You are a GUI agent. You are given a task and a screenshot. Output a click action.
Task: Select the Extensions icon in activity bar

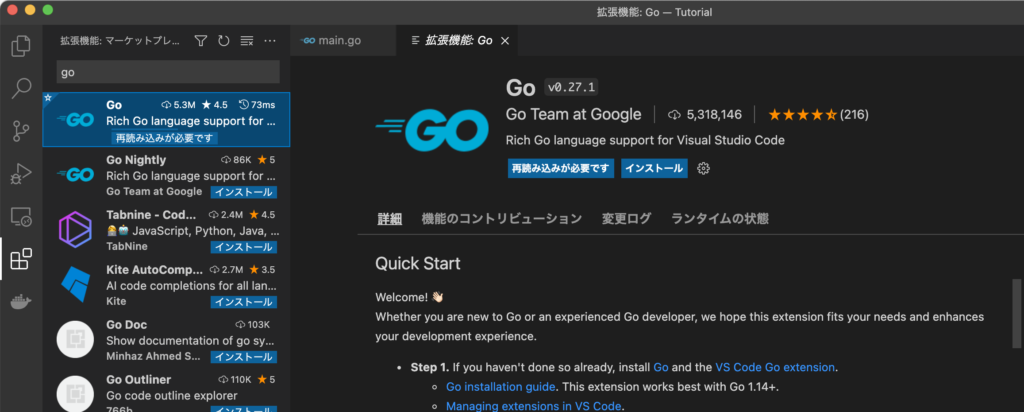(x=21, y=259)
